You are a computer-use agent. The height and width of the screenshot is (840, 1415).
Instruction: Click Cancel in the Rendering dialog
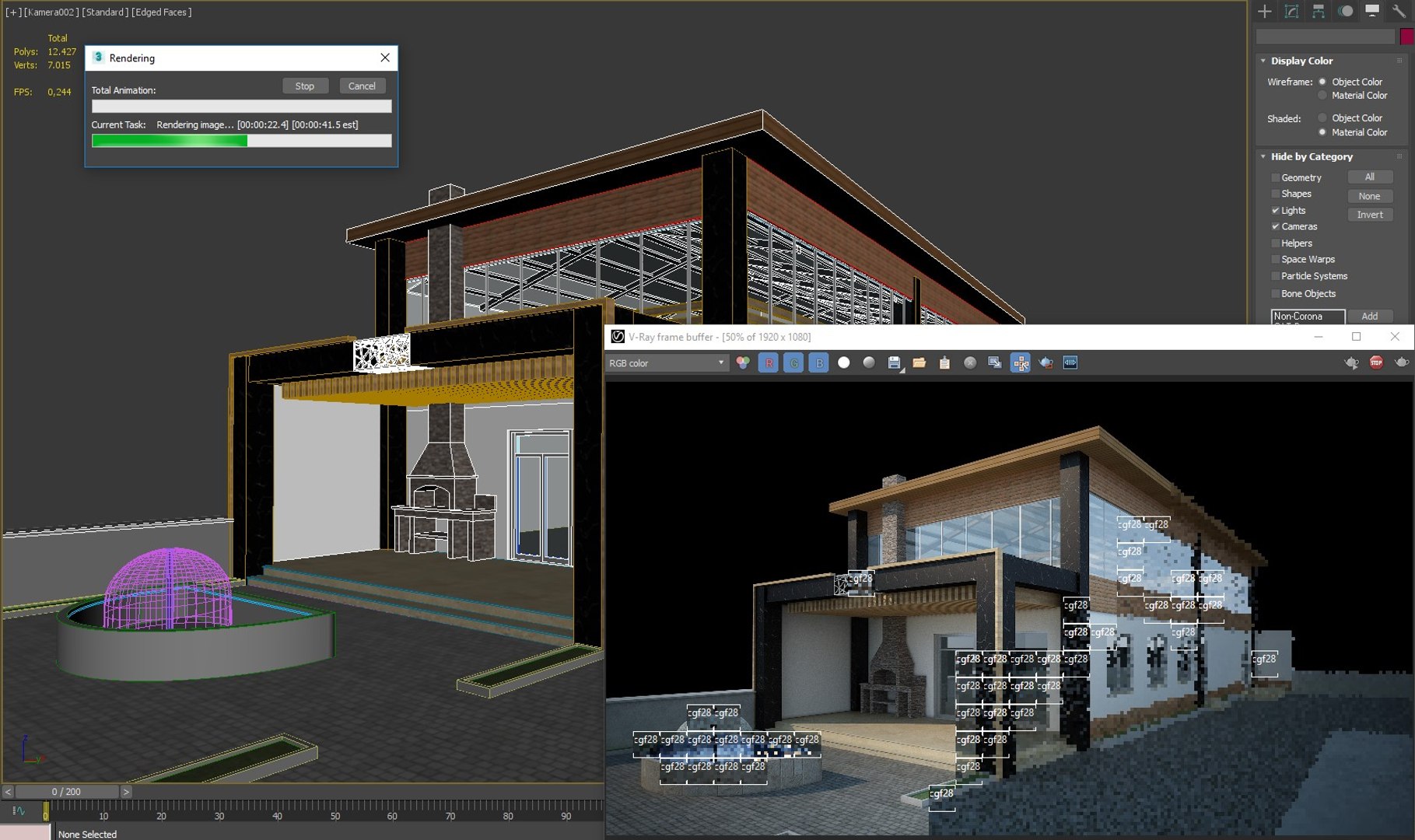(x=362, y=86)
